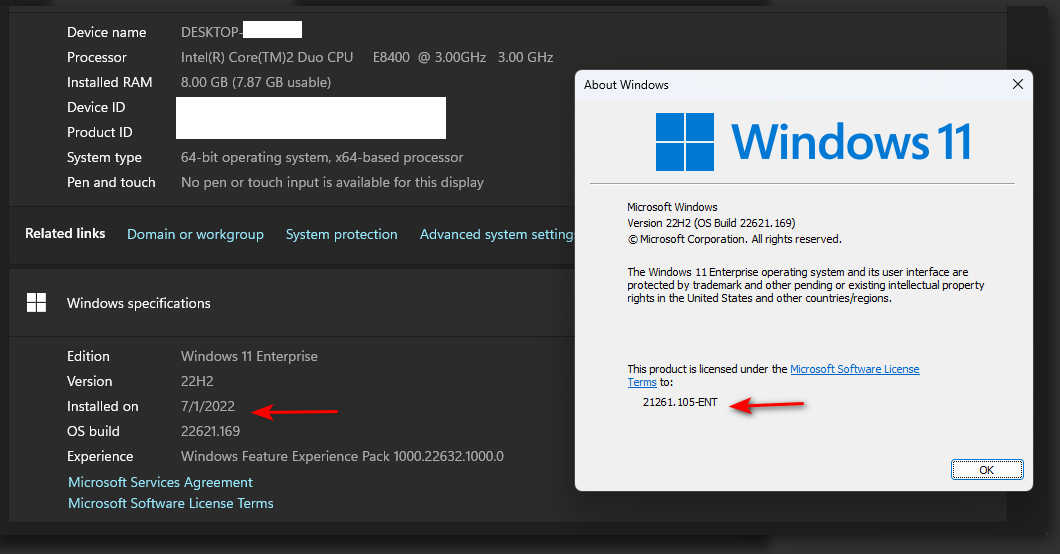Select installed RAM value 8.00 GB
Image resolution: width=1060 pixels, height=554 pixels.
pos(256,82)
